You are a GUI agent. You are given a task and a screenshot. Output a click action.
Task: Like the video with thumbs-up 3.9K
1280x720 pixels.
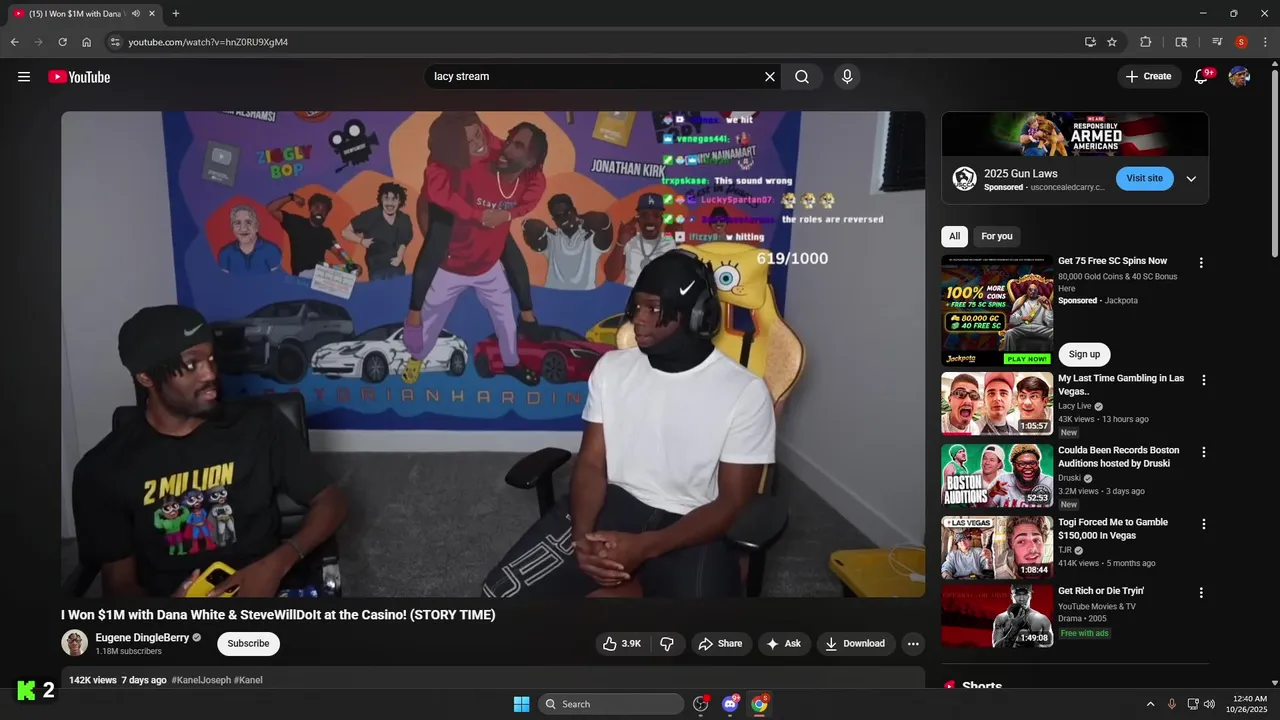[621, 644]
